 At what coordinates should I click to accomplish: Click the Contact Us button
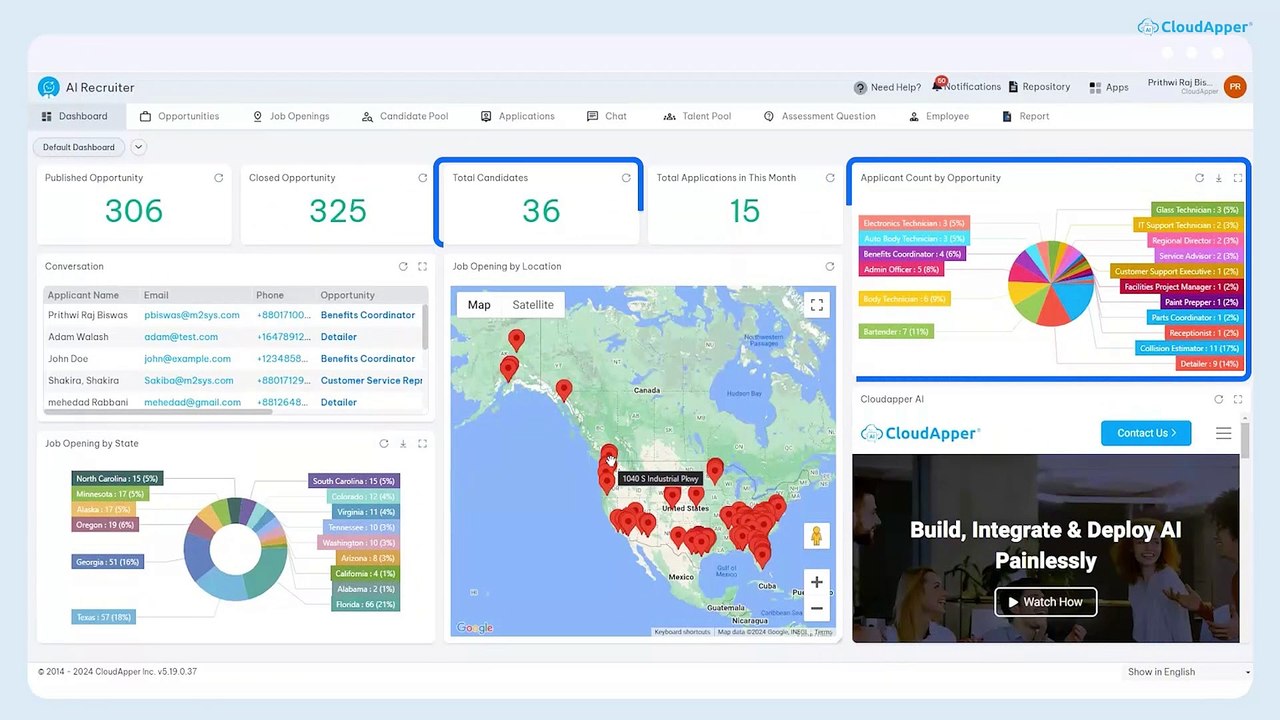point(1146,433)
